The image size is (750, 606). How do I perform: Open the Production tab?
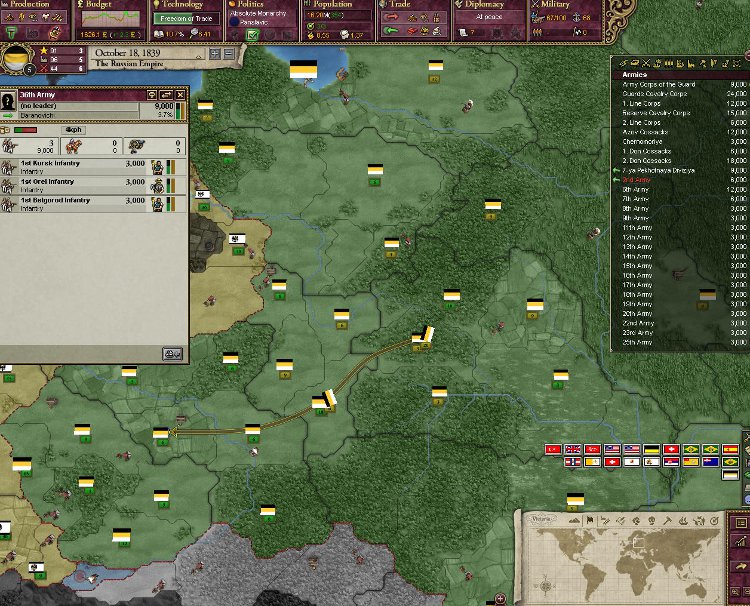(36, 6)
